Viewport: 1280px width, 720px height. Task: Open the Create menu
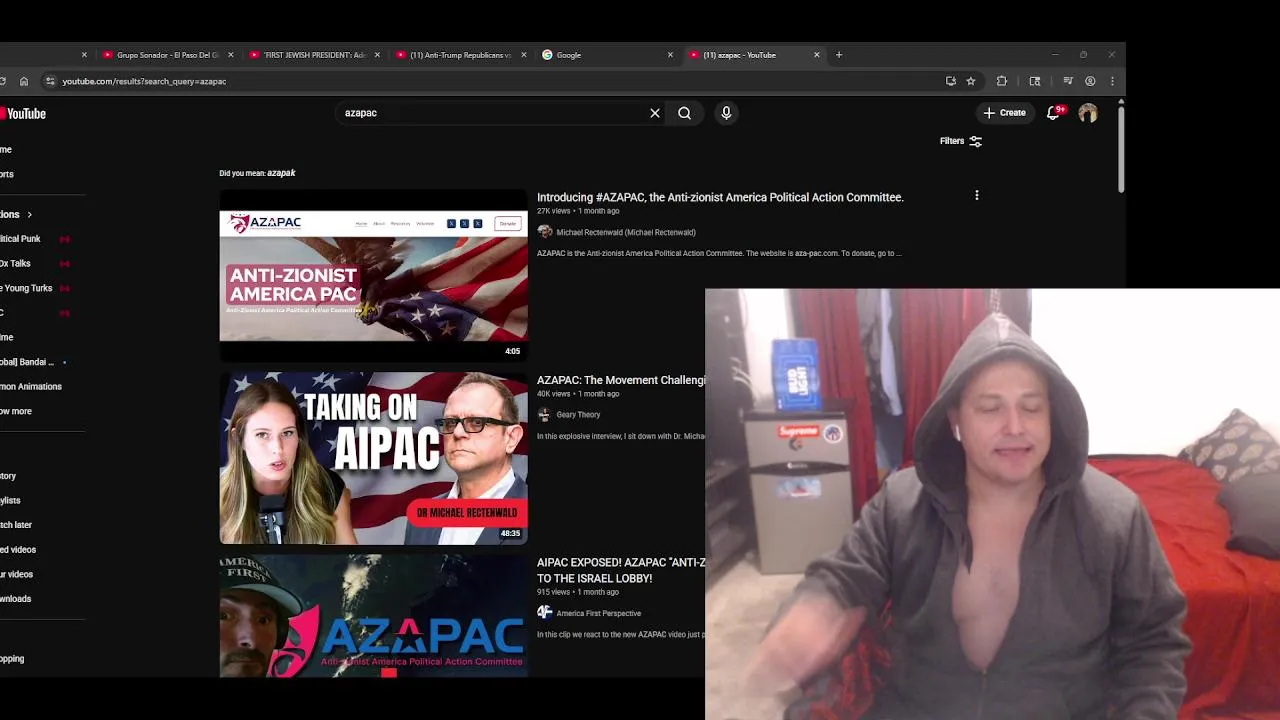pos(1005,113)
